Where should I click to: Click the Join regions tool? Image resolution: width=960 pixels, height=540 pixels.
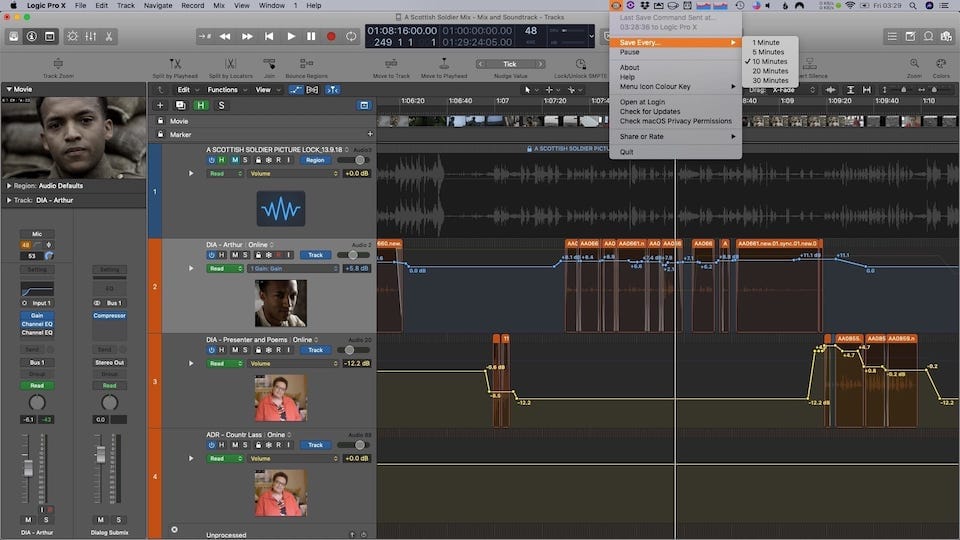(269, 63)
